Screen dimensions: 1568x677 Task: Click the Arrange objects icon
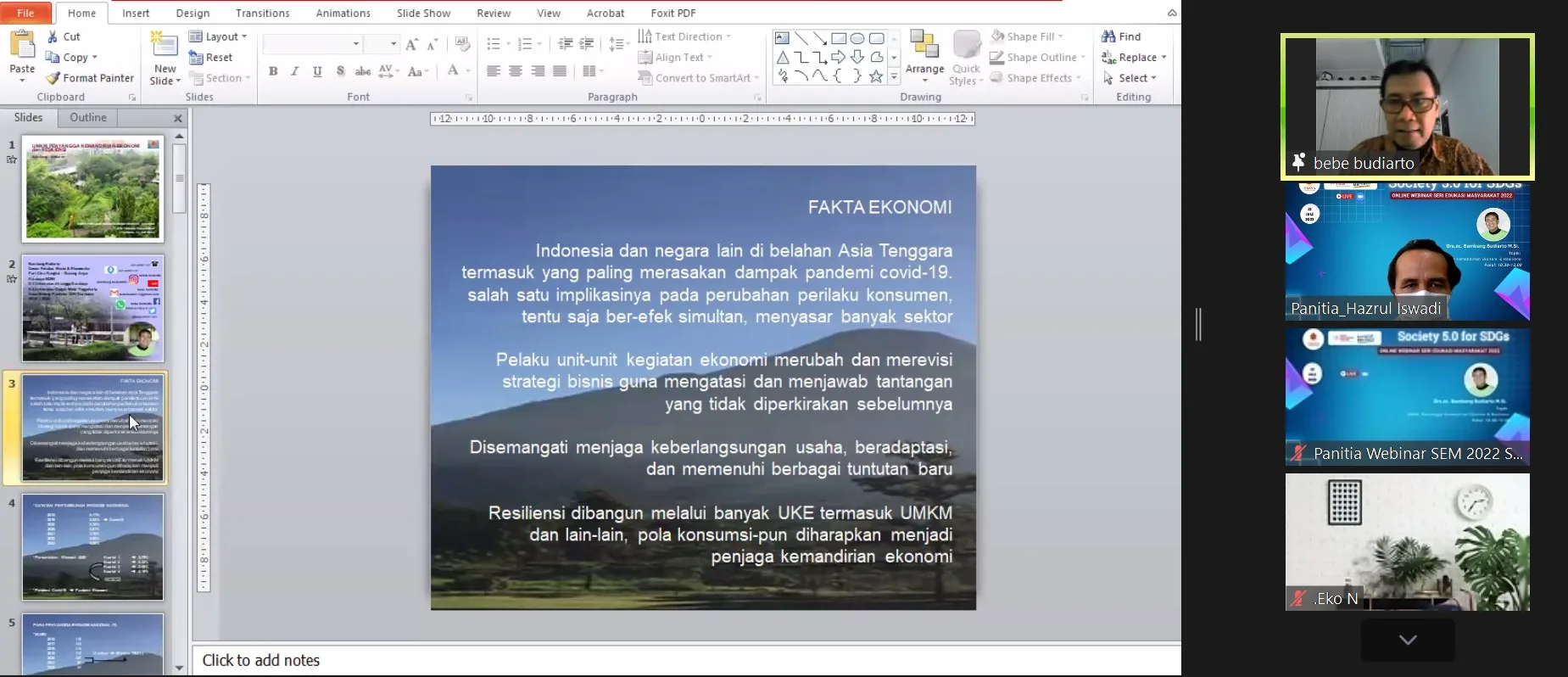[924, 46]
